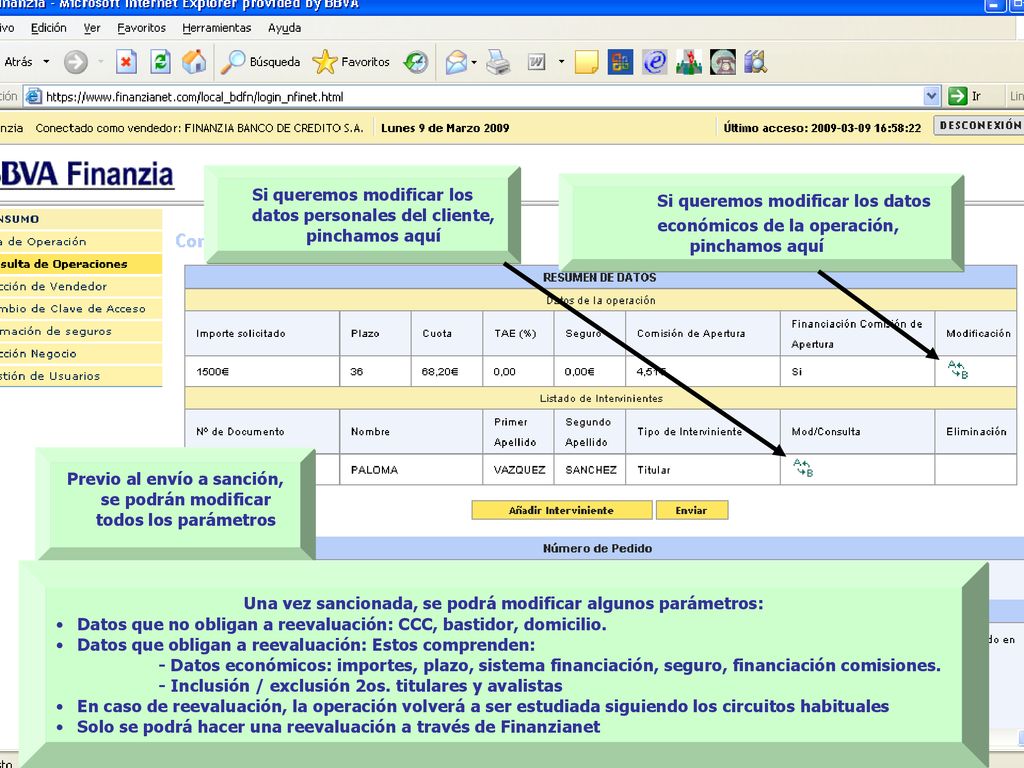Screen dimensions: 1024x768
Task: Expand the Edit with Word dropdown arrow
Action: (561, 62)
